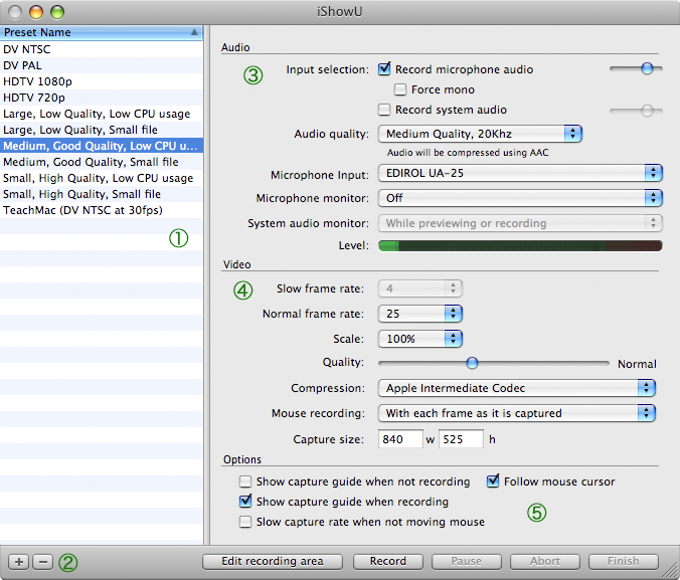This screenshot has width=680, height=580.
Task: Click the Preset Name column header
Action: pyautogui.click(x=101, y=33)
